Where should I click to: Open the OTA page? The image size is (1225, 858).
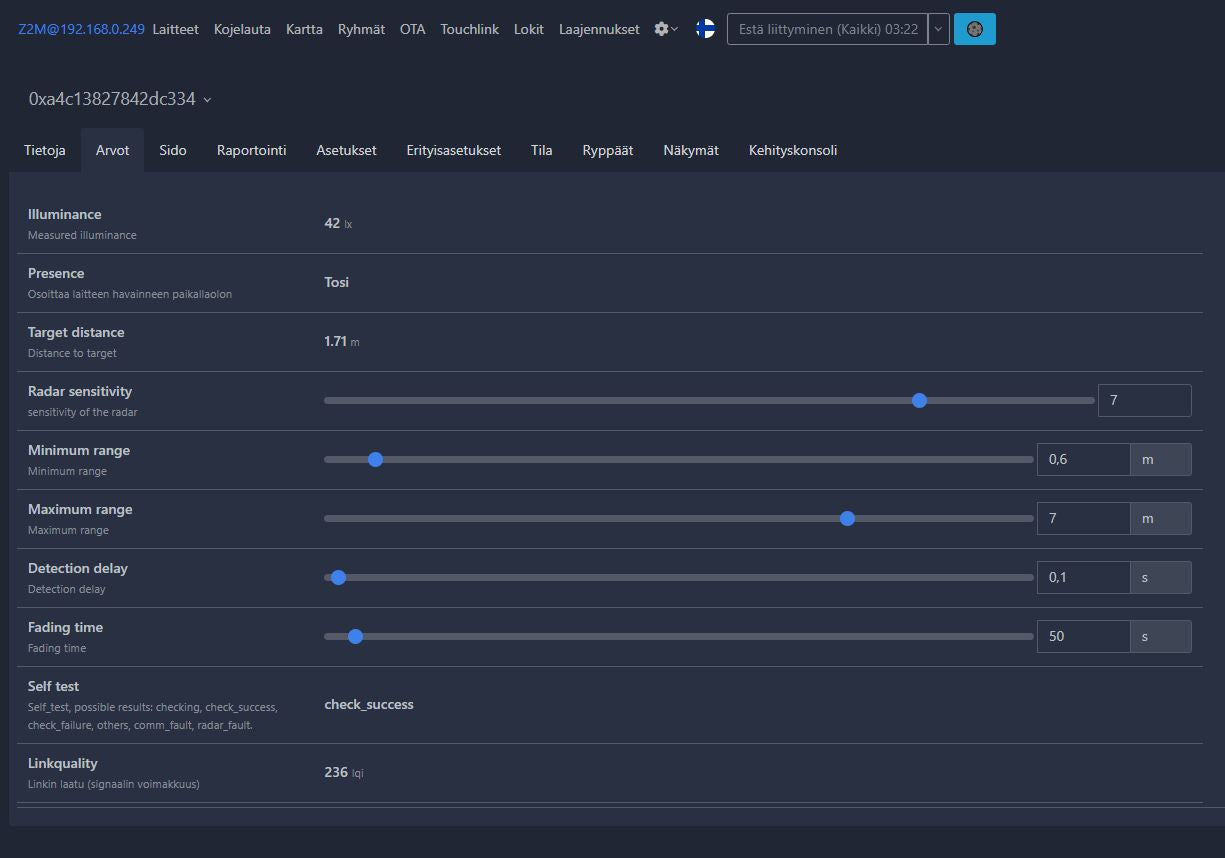tap(412, 29)
